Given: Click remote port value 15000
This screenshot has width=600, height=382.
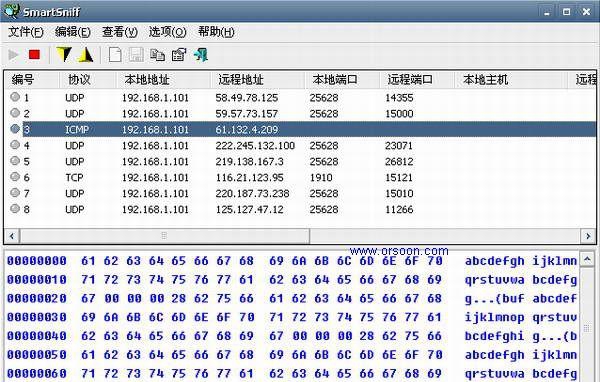Looking at the screenshot, I should pyautogui.click(x=399, y=114).
